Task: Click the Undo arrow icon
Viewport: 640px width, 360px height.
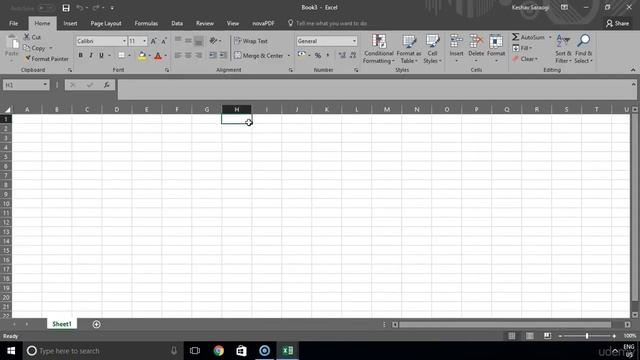Action: tap(80, 8)
